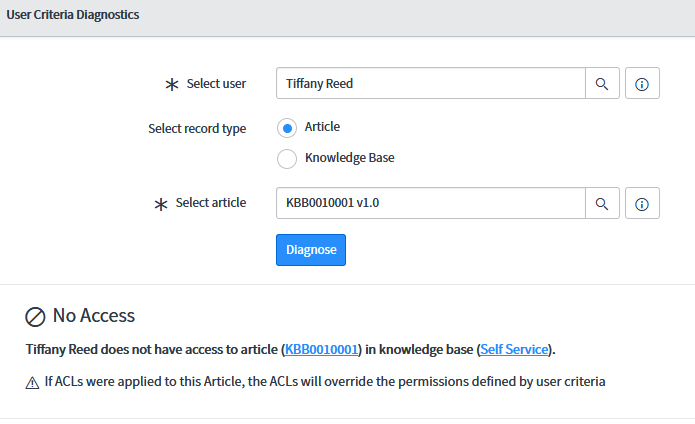This screenshot has width=695, height=424.
Task: Click the ACL warning triangle icon
Action: [x=32, y=382]
